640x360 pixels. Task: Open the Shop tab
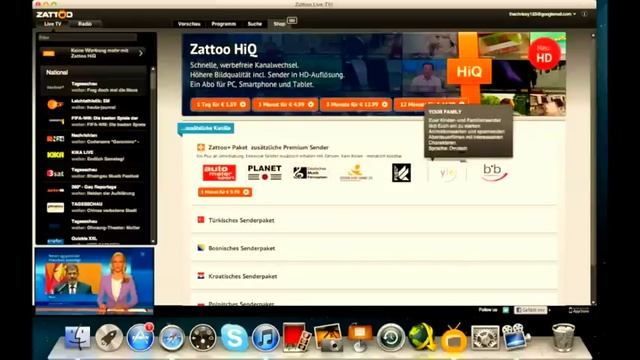click(280, 24)
